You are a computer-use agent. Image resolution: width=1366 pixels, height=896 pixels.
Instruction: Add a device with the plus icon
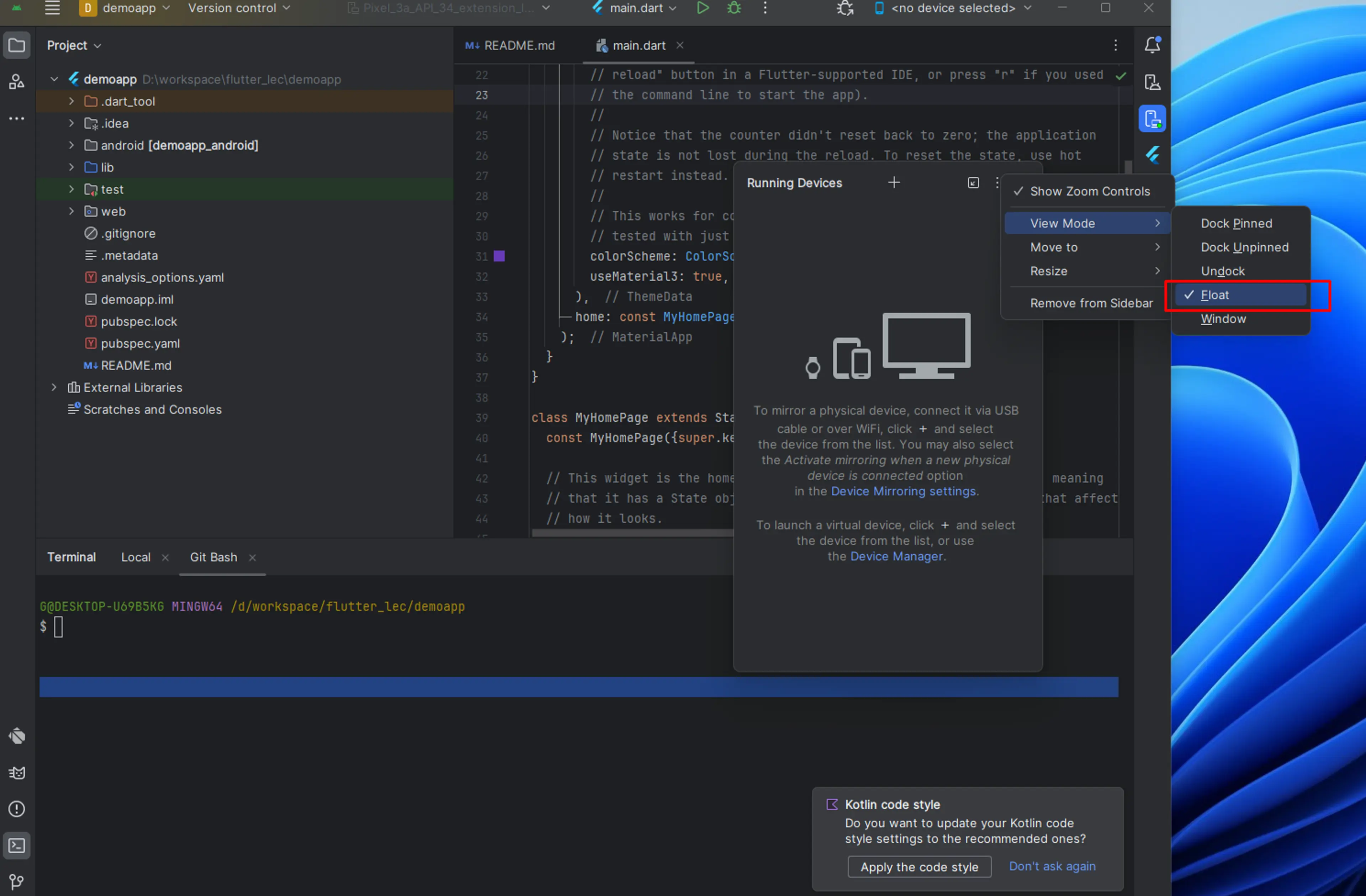coord(894,182)
